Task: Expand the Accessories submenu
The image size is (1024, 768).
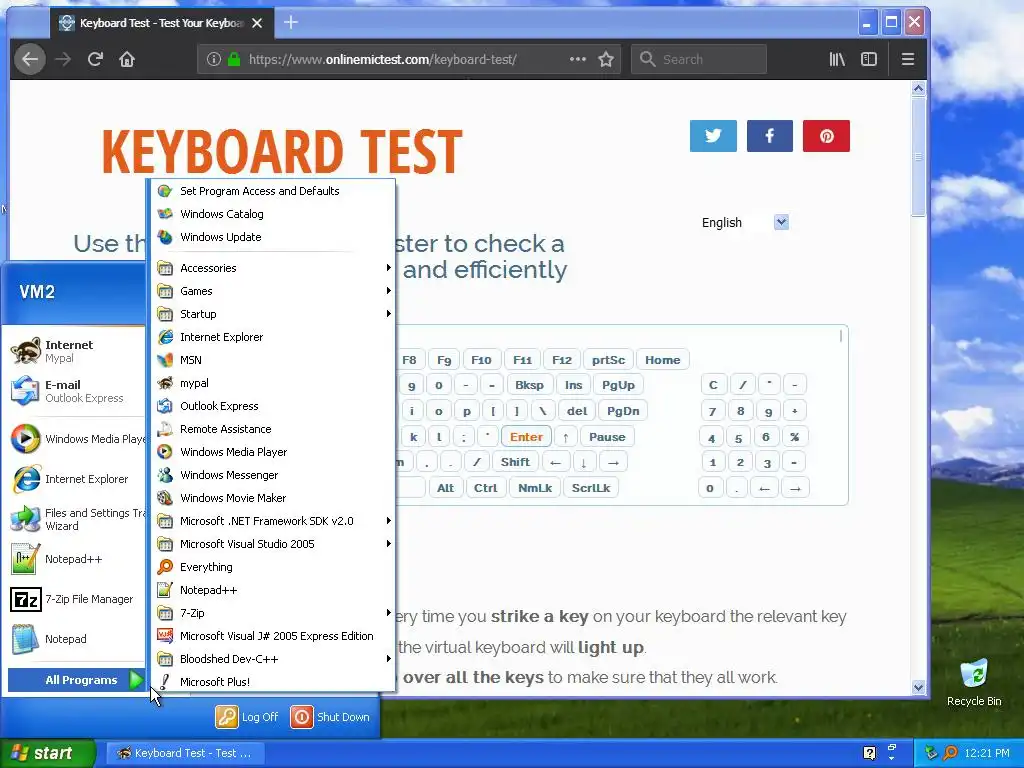Action: [273, 268]
